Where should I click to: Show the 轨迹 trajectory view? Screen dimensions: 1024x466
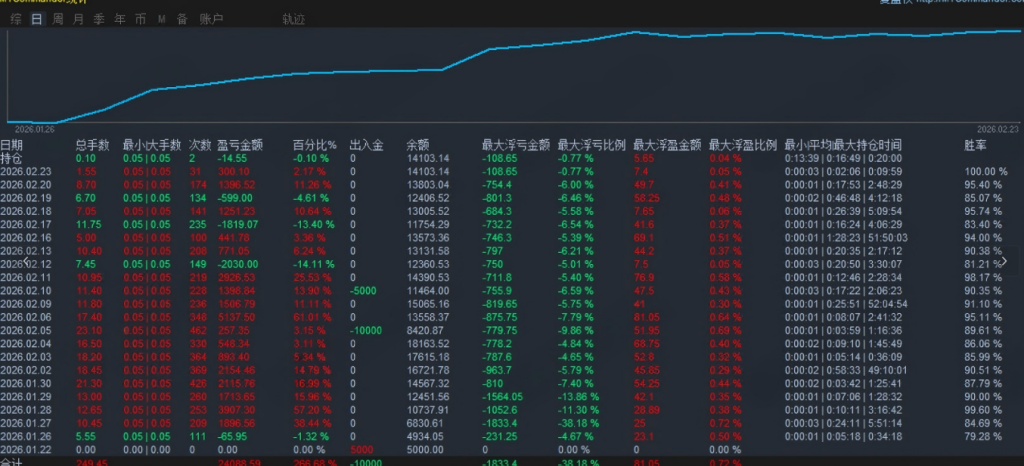tap(294, 20)
